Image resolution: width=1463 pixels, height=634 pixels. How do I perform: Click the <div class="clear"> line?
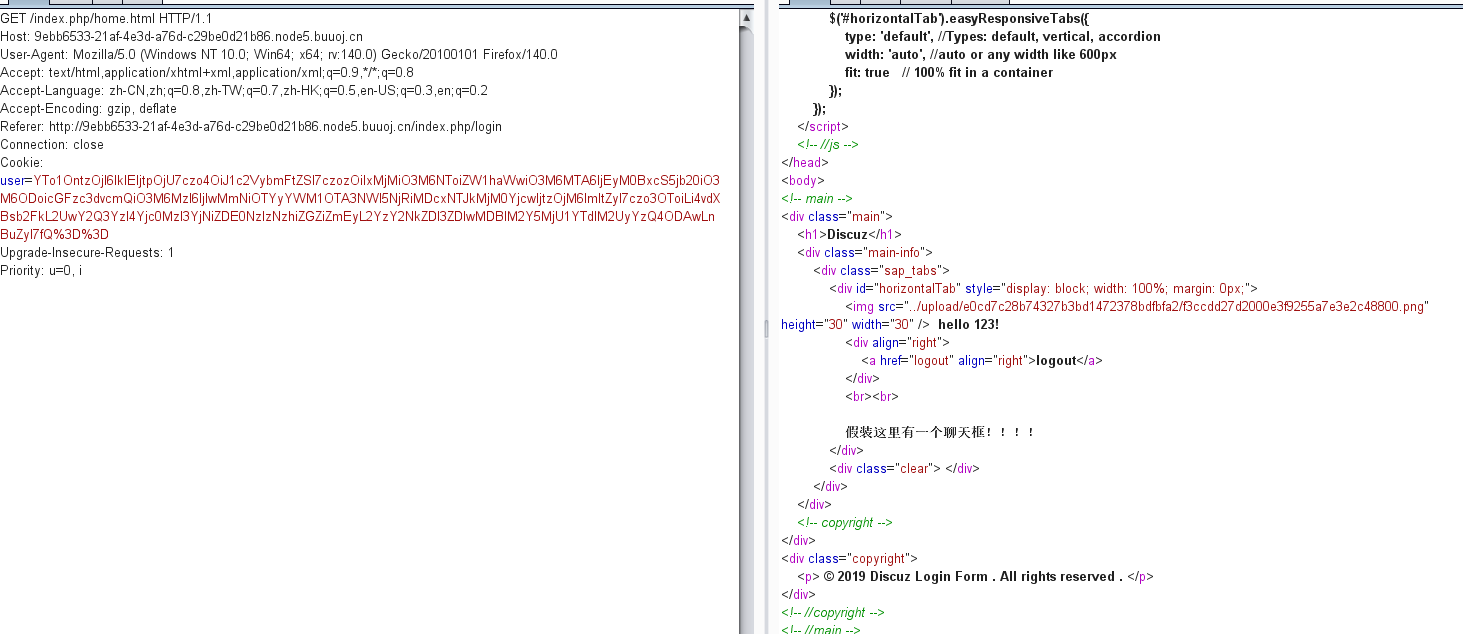(904, 469)
